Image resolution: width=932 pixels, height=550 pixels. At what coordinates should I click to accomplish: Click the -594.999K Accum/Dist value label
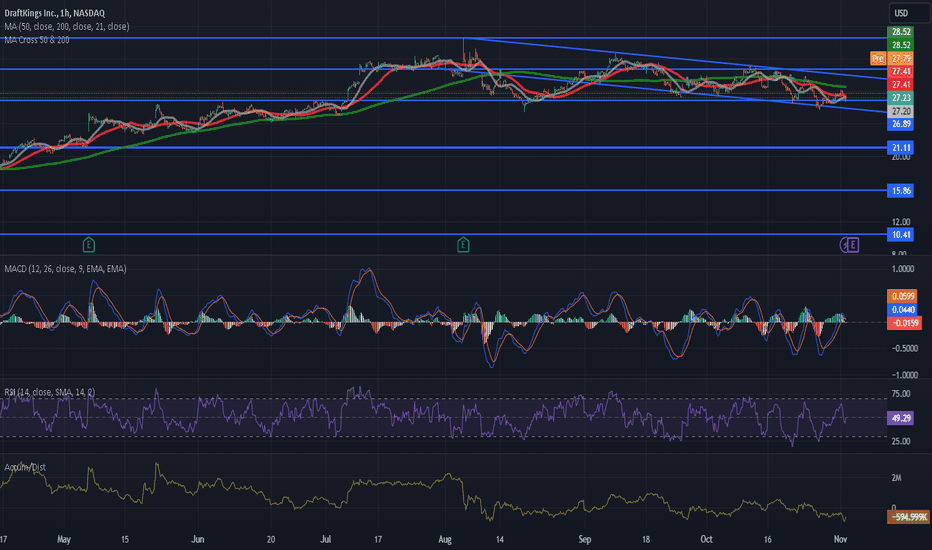coord(908,517)
